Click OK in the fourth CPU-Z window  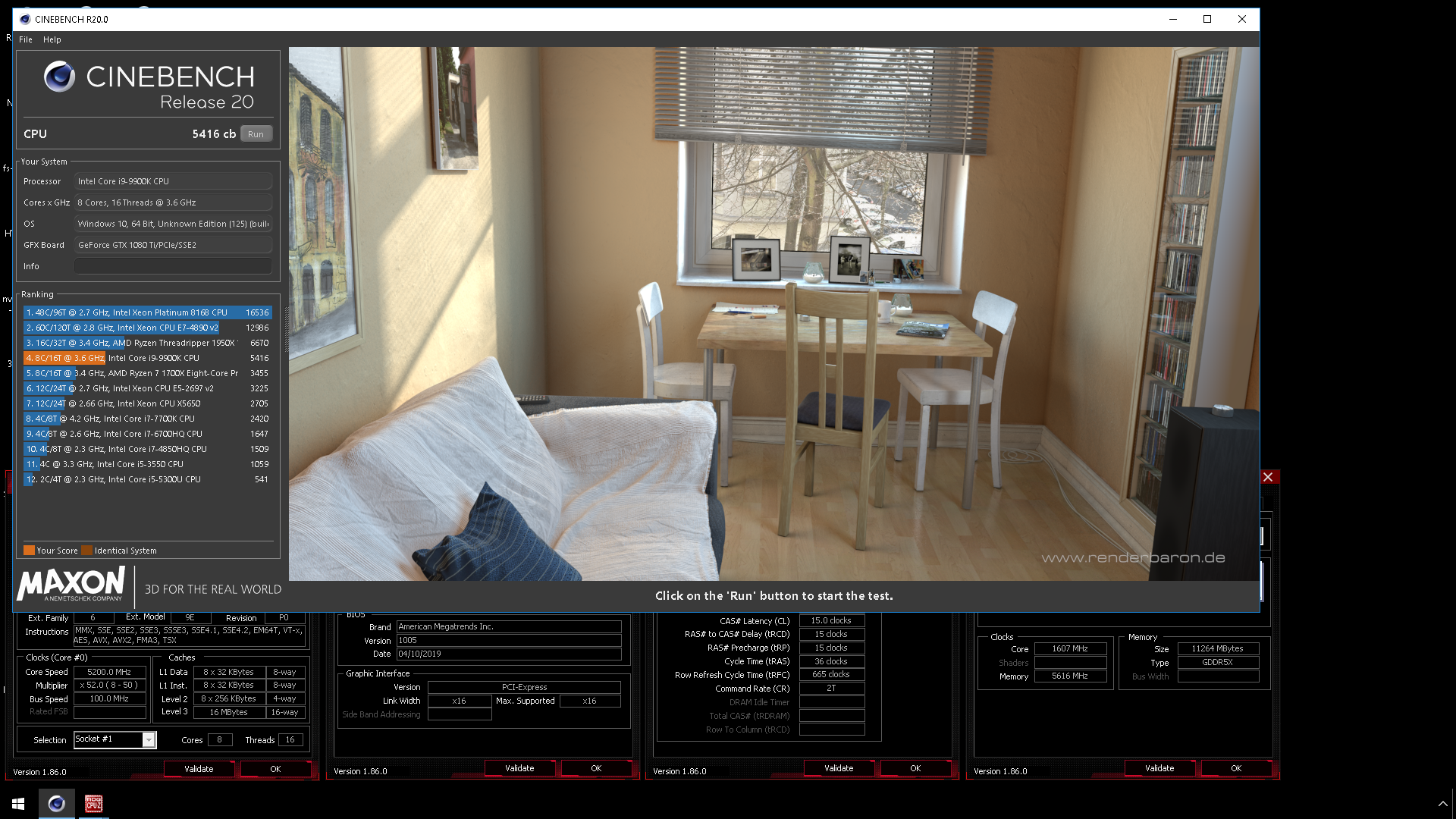coord(1236,768)
